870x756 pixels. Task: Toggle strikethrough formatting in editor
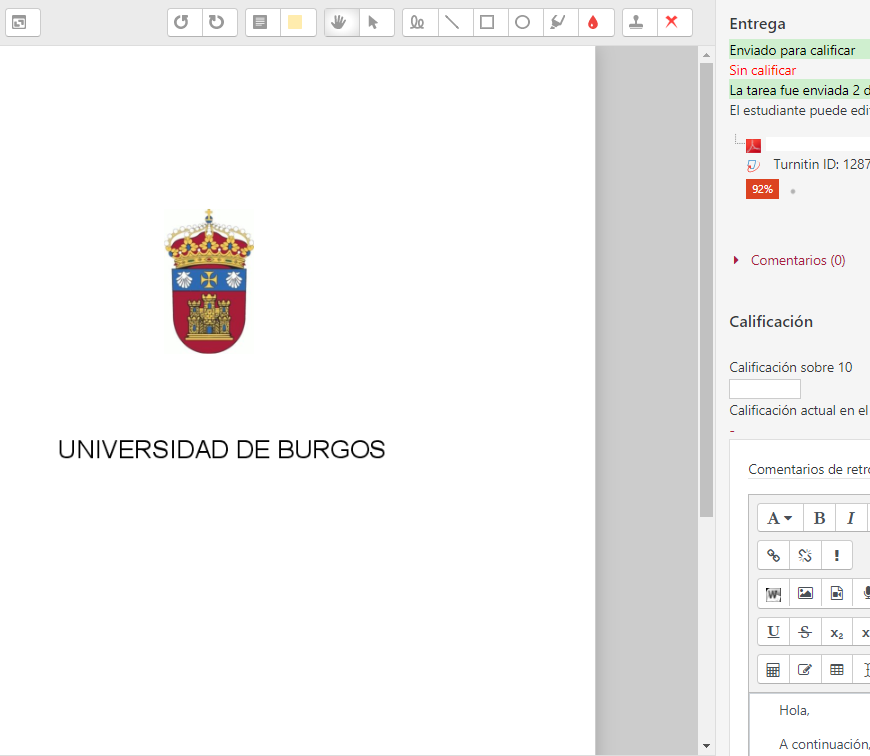(805, 632)
